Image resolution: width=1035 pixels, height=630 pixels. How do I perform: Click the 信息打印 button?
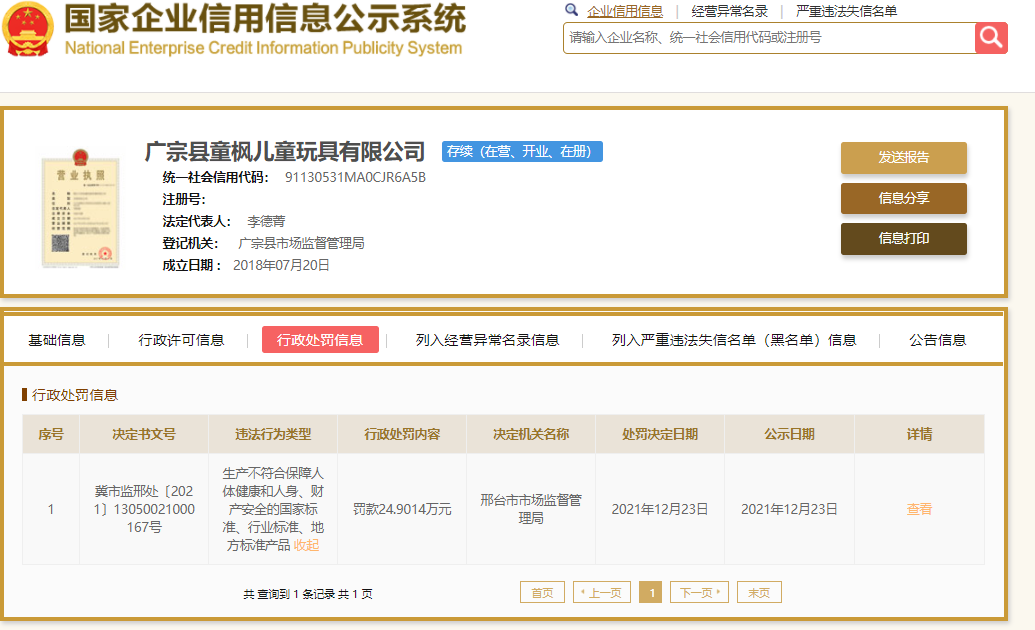pyautogui.click(x=904, y=238)
